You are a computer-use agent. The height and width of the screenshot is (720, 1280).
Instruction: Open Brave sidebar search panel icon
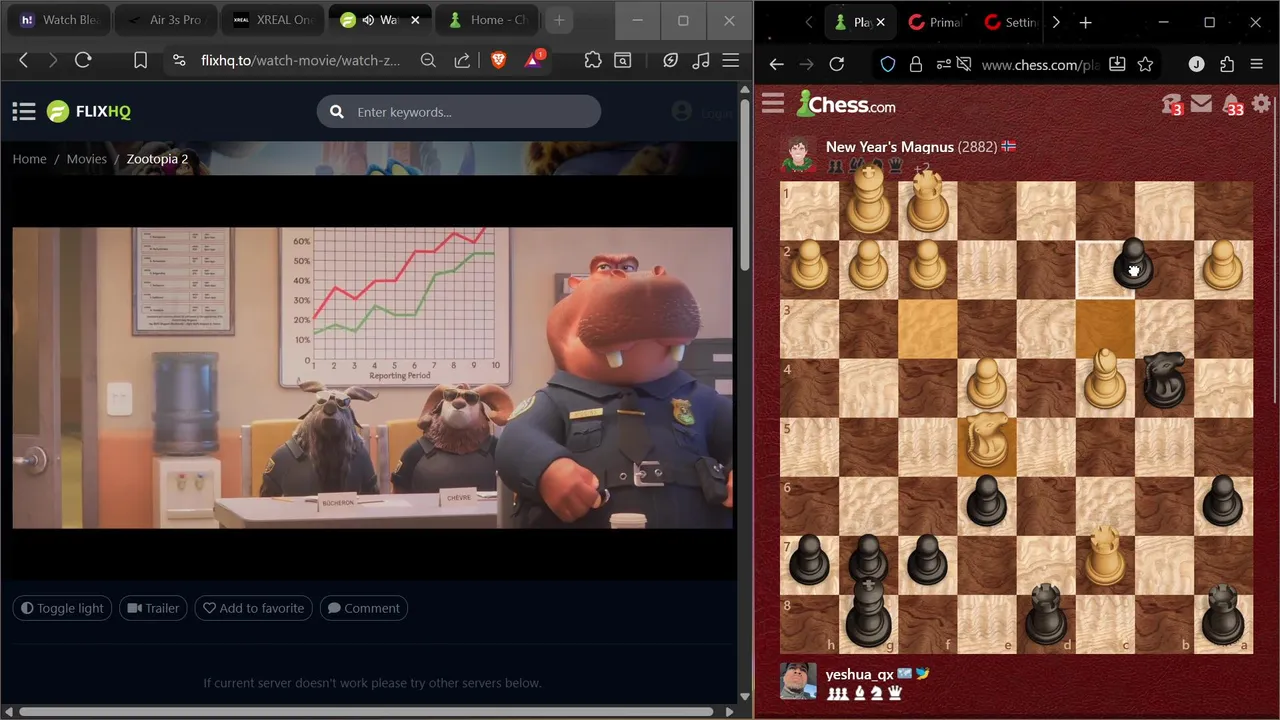pos(623,61)
